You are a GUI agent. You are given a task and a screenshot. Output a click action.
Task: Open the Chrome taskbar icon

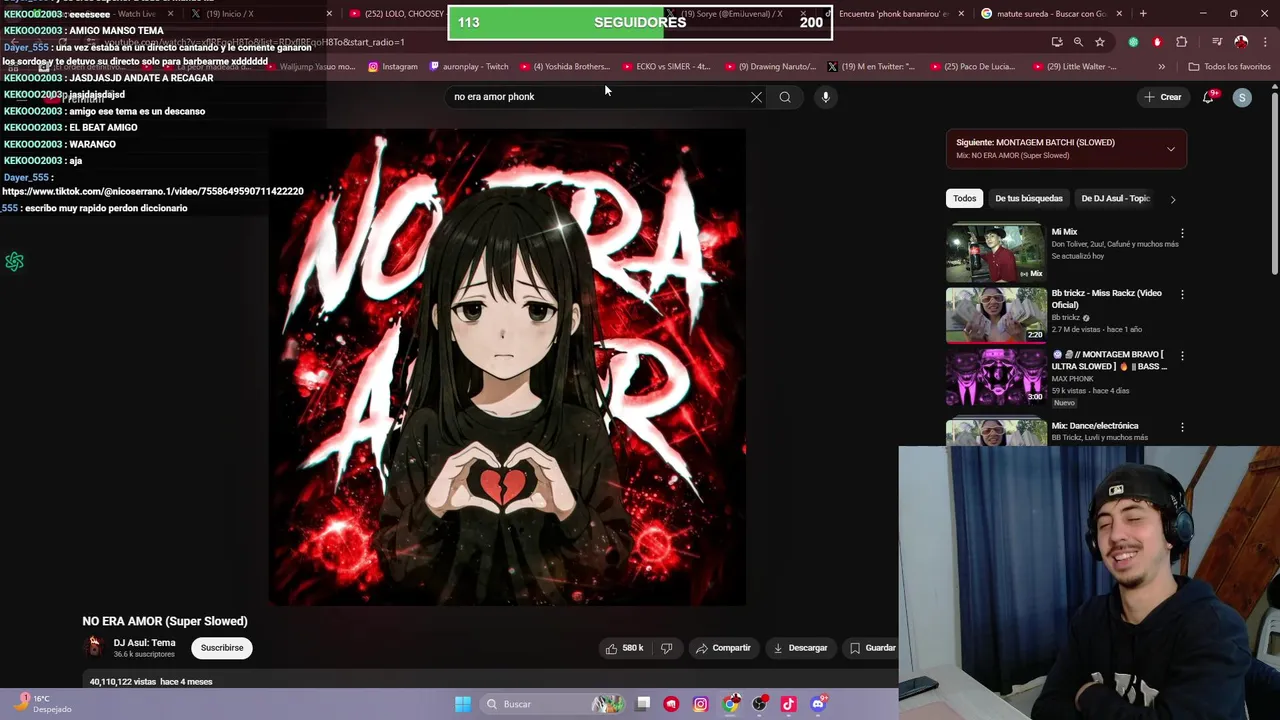tap(731, 704)
